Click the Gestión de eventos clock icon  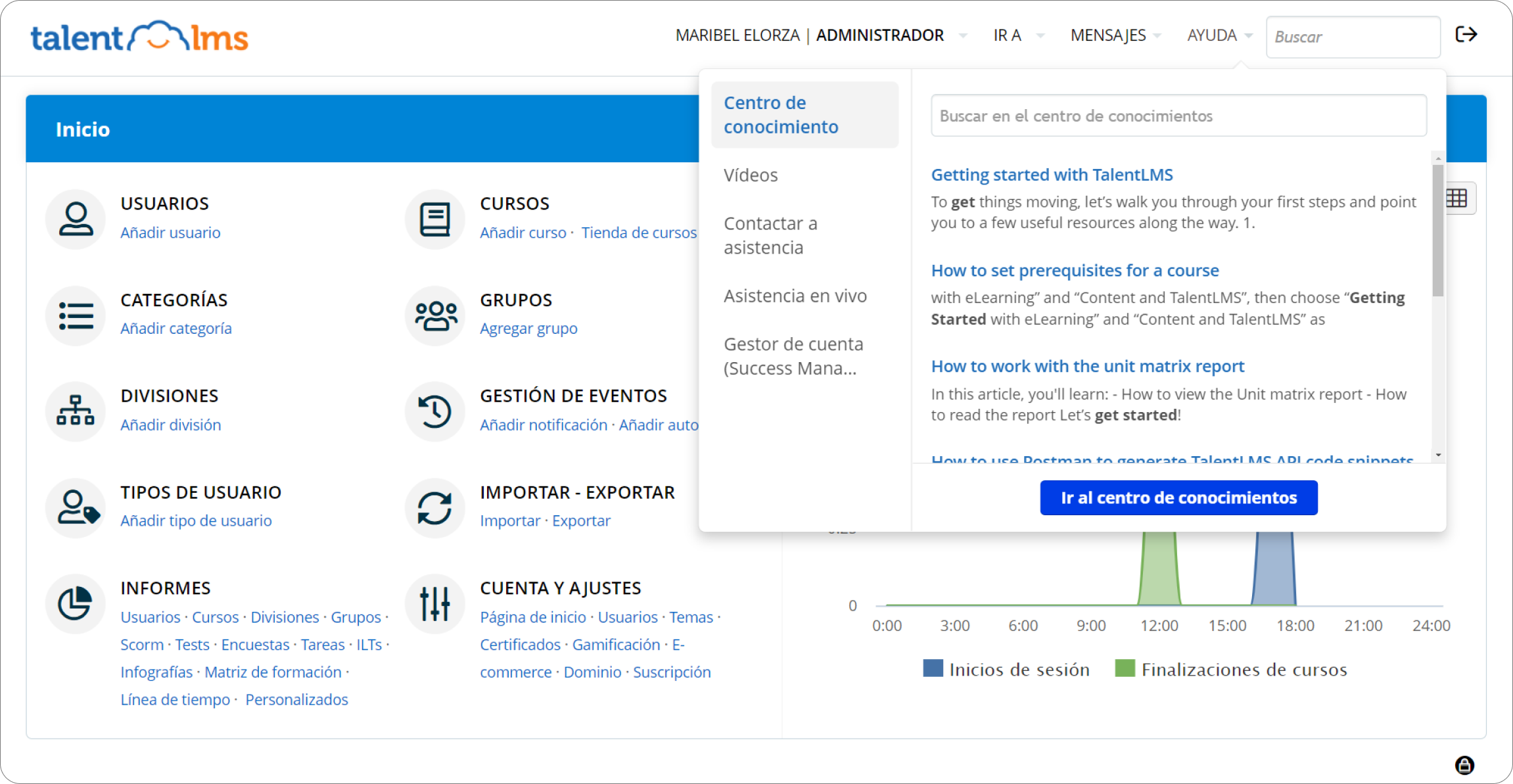[x=435, y=411]
